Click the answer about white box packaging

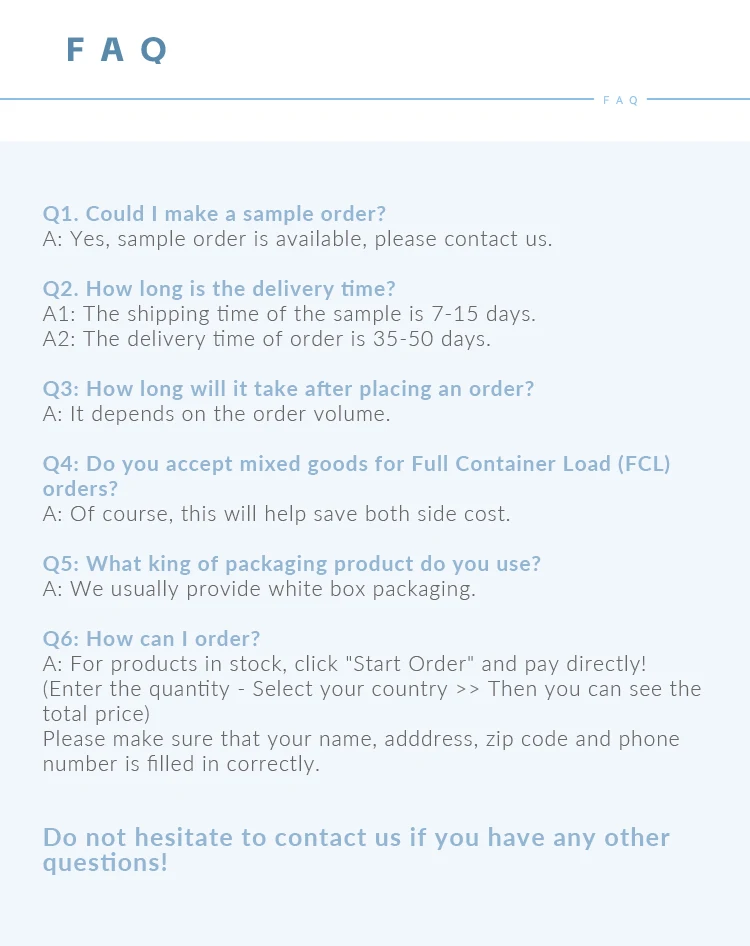[x=259, y=589]
